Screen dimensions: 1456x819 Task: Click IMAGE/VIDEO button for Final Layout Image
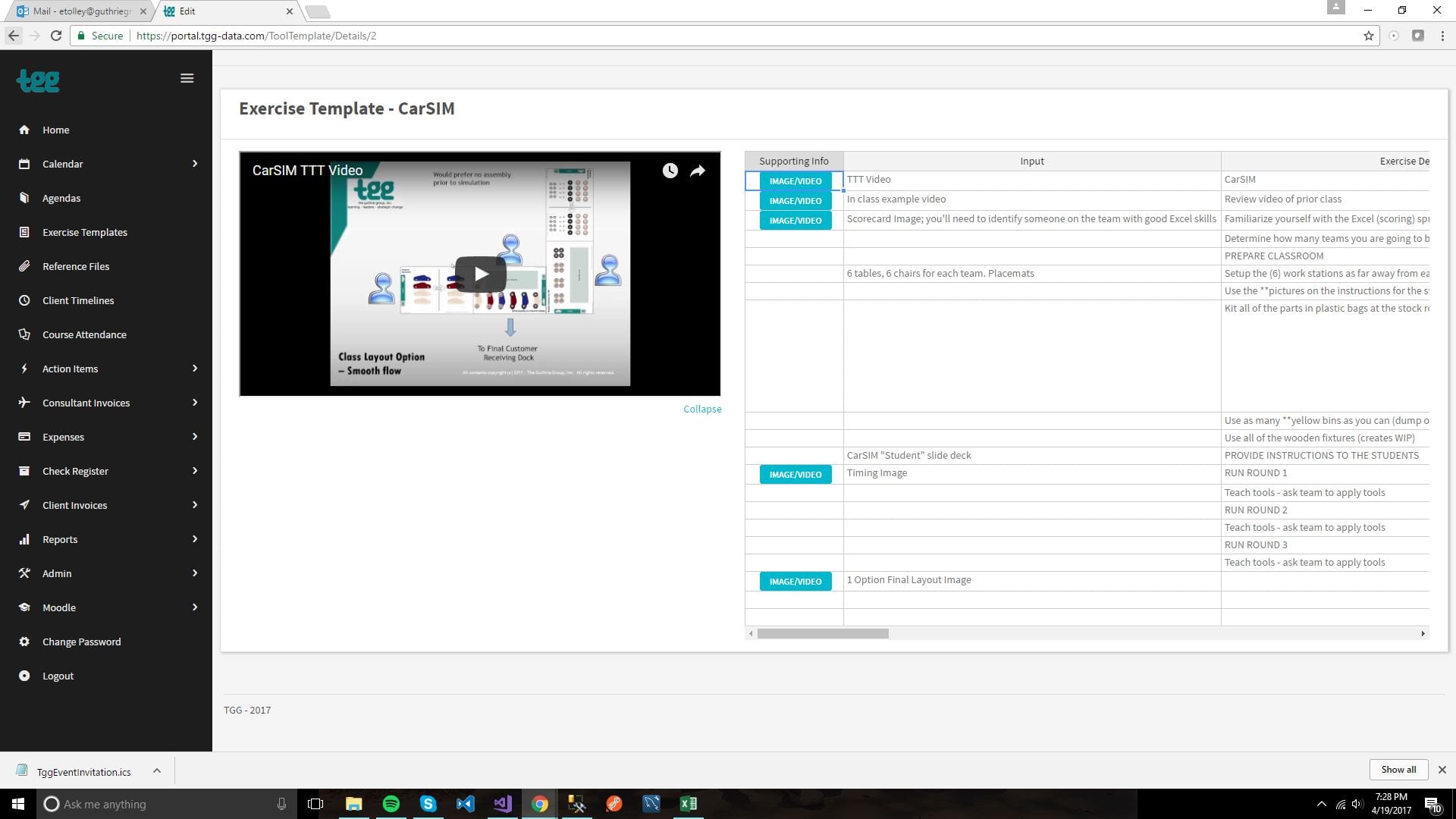[x=795, y=582]
